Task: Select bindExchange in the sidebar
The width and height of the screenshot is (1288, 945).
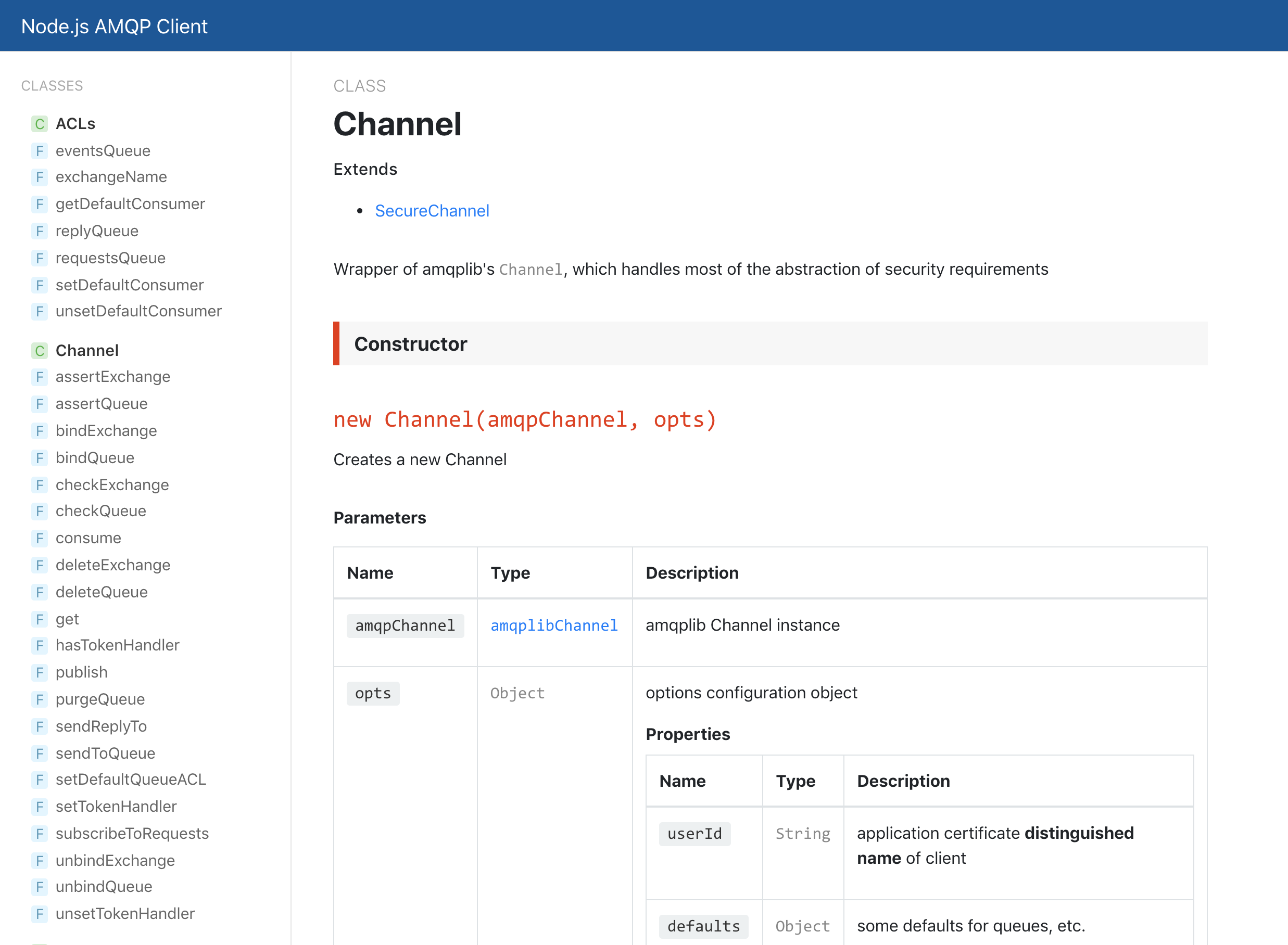Action: pyautogui.click(x=106, y=431)
